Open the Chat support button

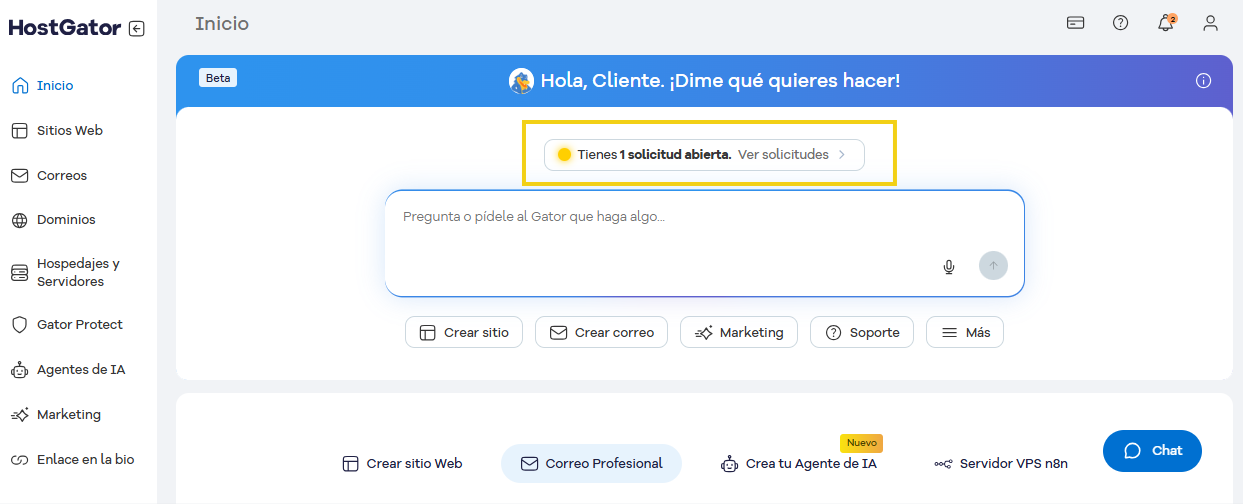pos(1152,451)
